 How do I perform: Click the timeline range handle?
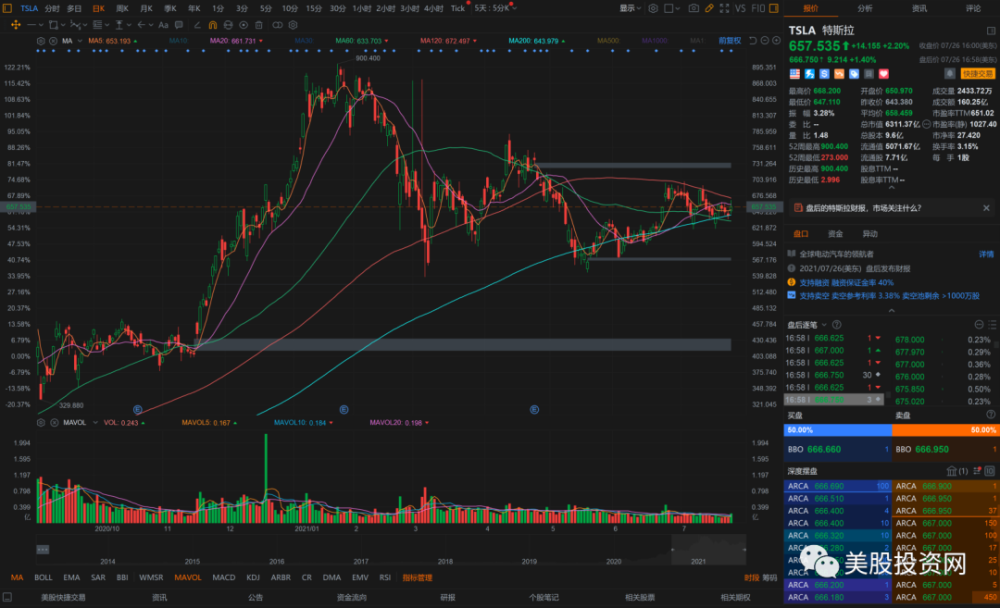pos(43,549)
